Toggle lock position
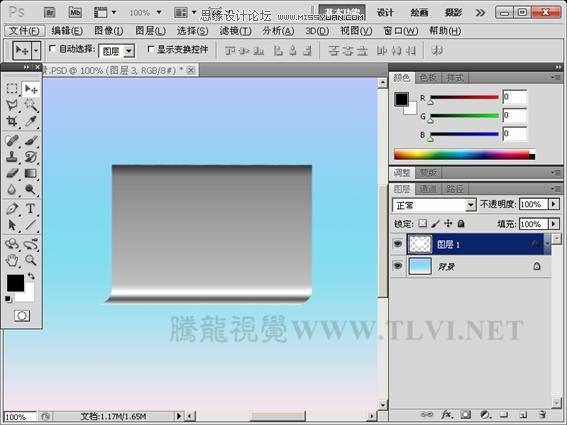The height and width of the screenshot is (425, 567). click(x=448, y=224)
